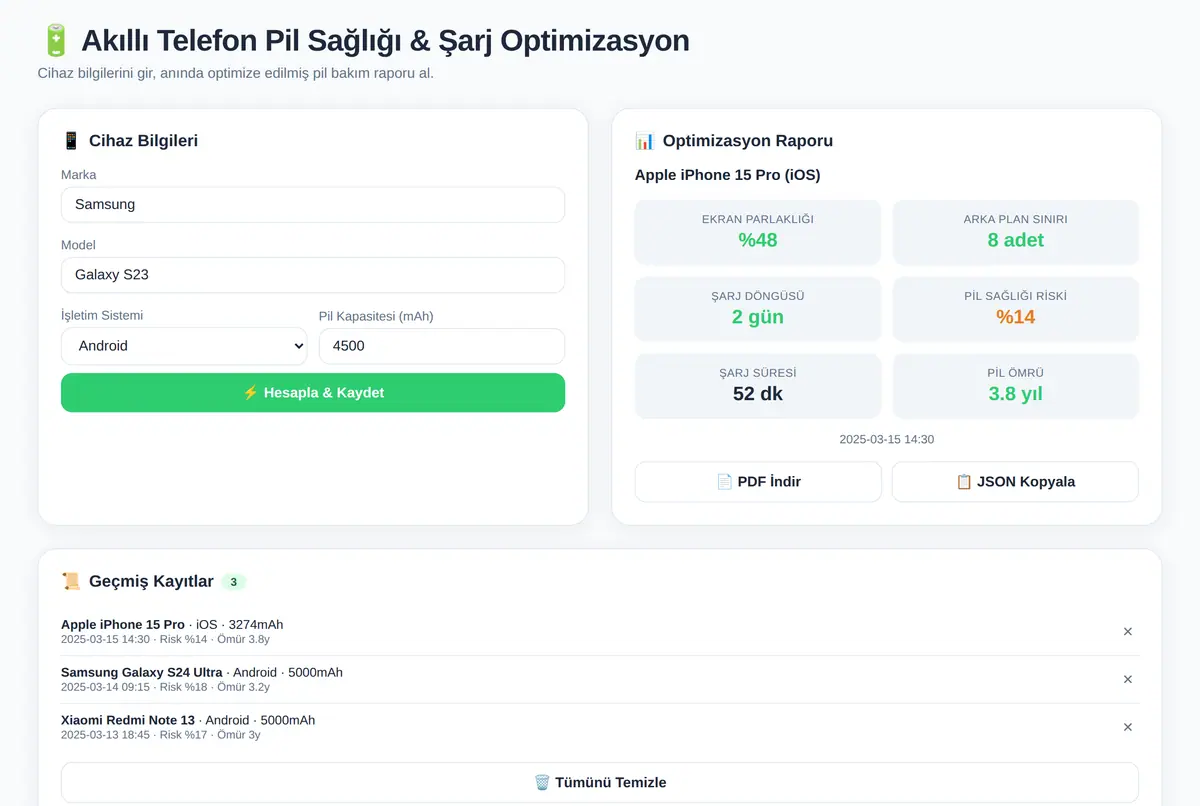Screen dimensions: 1200x806
Task: Click the 2025-03-14 09:15 · Risk %18 detail line
Action: point(165,688)
